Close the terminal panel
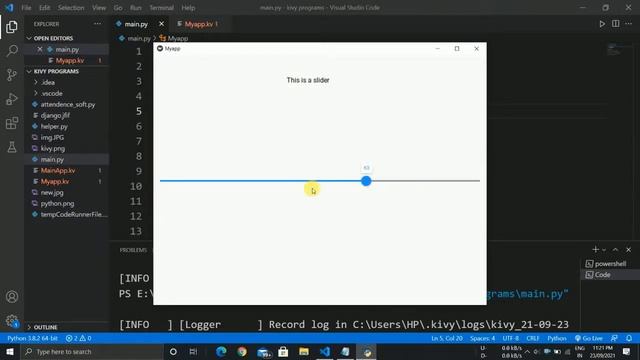This screenshot has width=640, height=360. pyautogui.click(x=629, y=249)
